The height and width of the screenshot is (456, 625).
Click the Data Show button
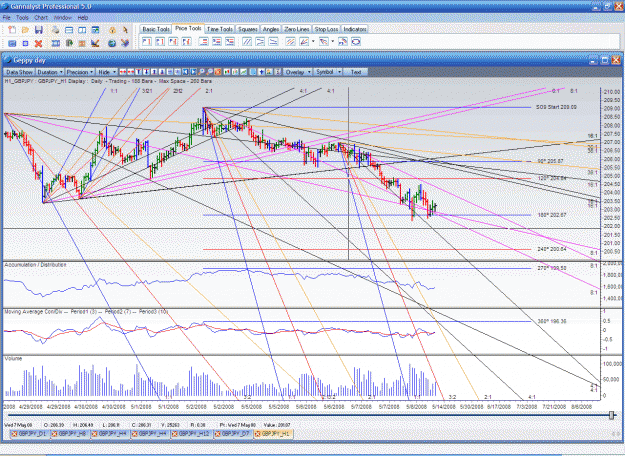19,72
